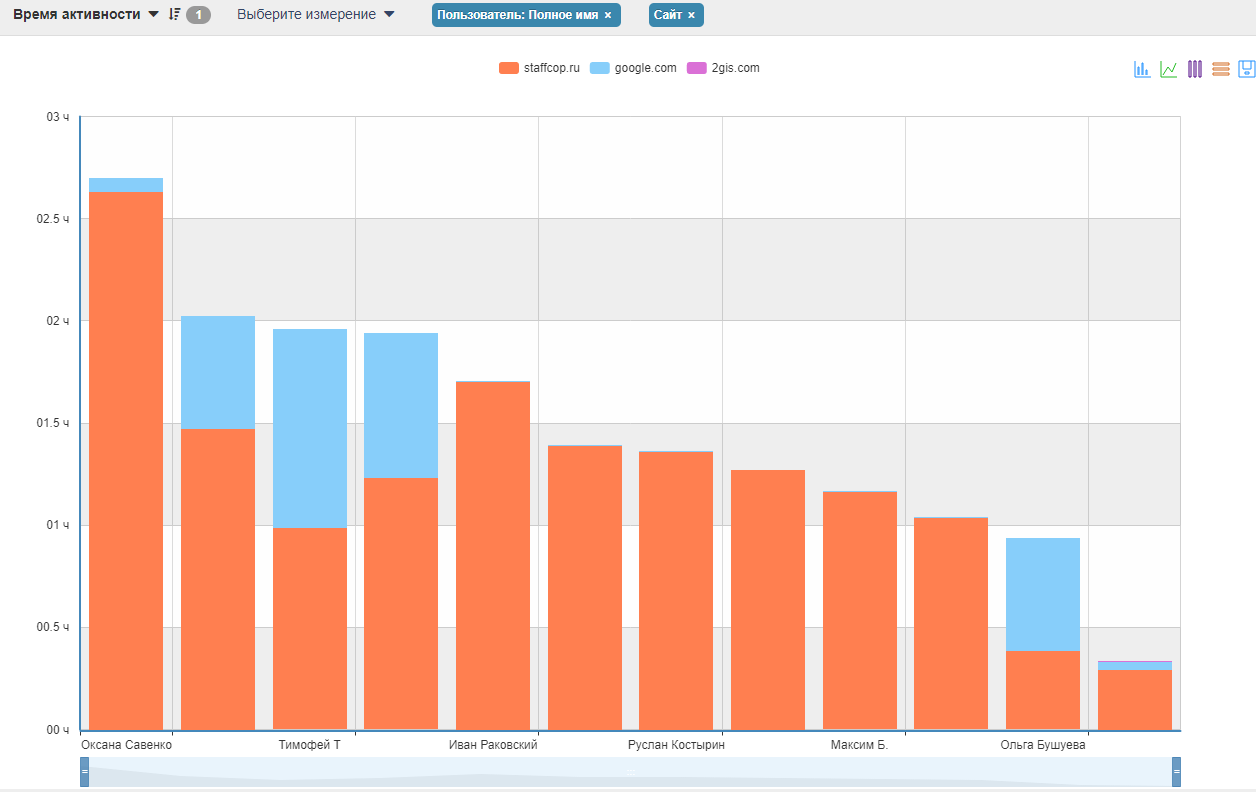This screenshot has width=1256, height=792.
Task: Select the horizontal stacked bars icon
Action: click(x=1220, y=69)
